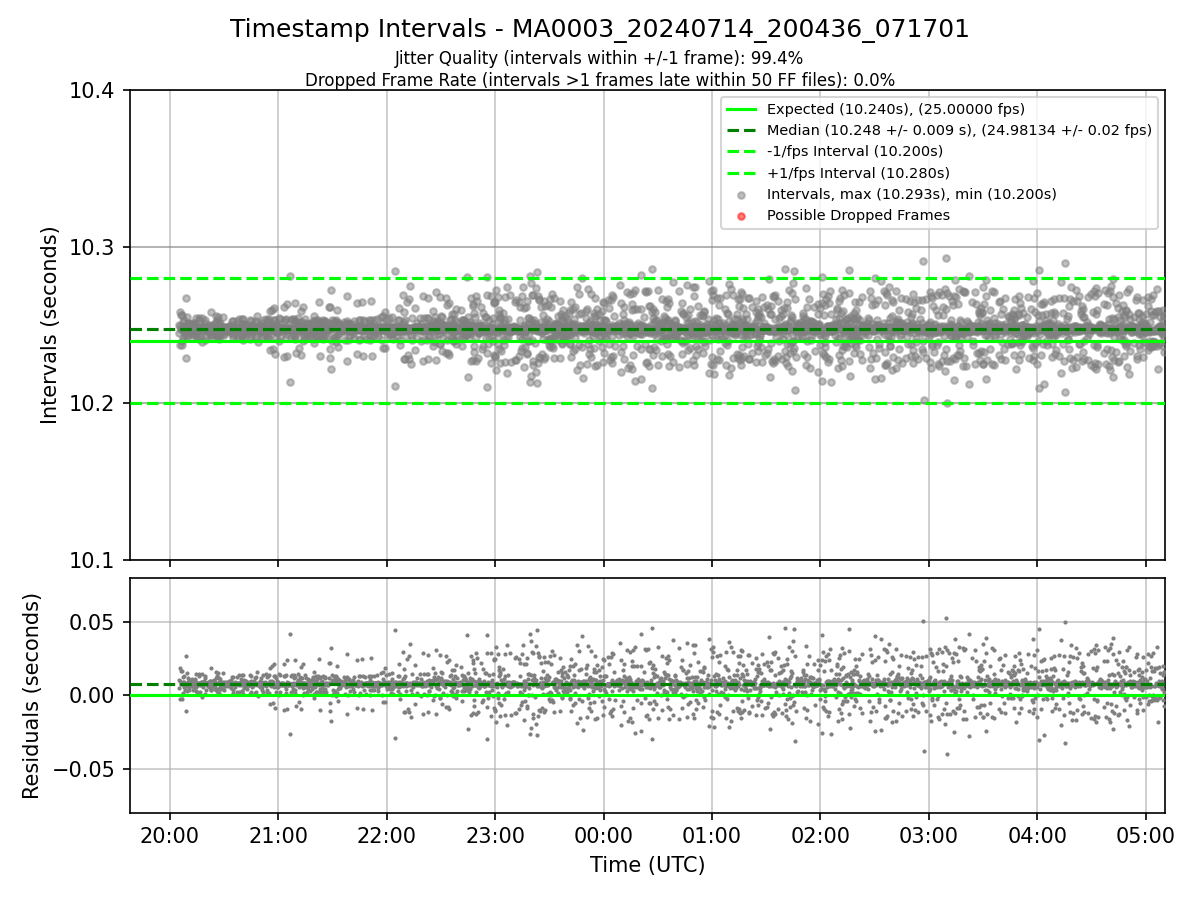This screenshot has height=900, width=1200.
Task: Click the x-axis tick label 23:00
Action: click(495, 834)
